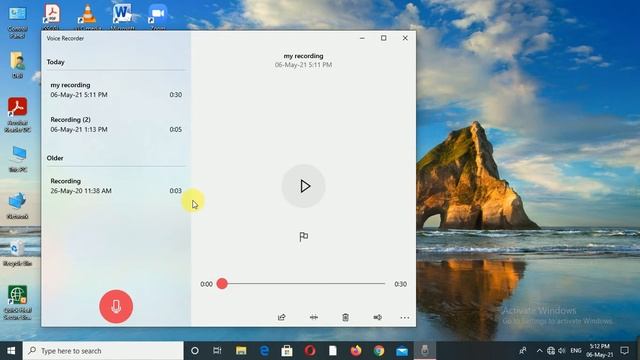The width and height of the screenshot is (640, 360).
Task: Start a new recording with the red microphone button
Action: click(116, 306)
